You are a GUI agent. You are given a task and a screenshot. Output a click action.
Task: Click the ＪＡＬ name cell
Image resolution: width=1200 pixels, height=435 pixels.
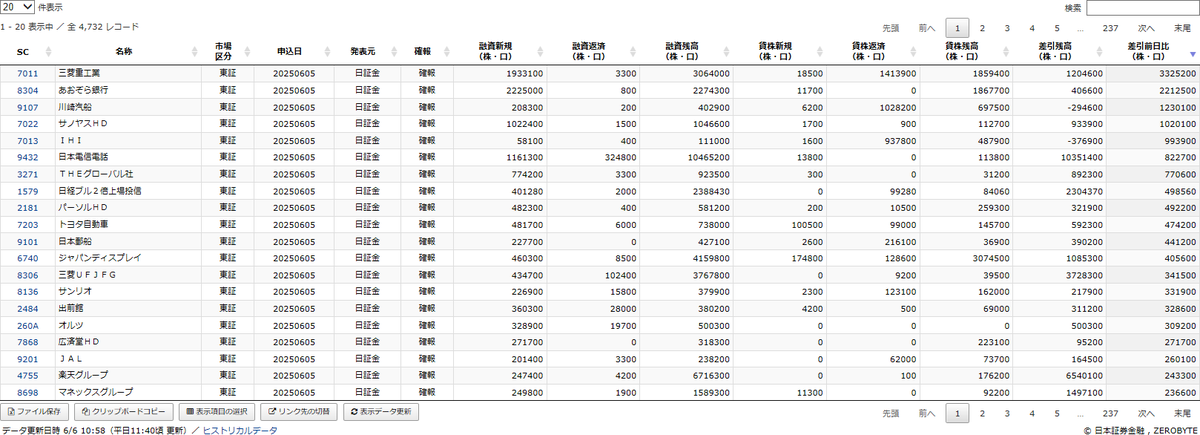coord(128,359)
